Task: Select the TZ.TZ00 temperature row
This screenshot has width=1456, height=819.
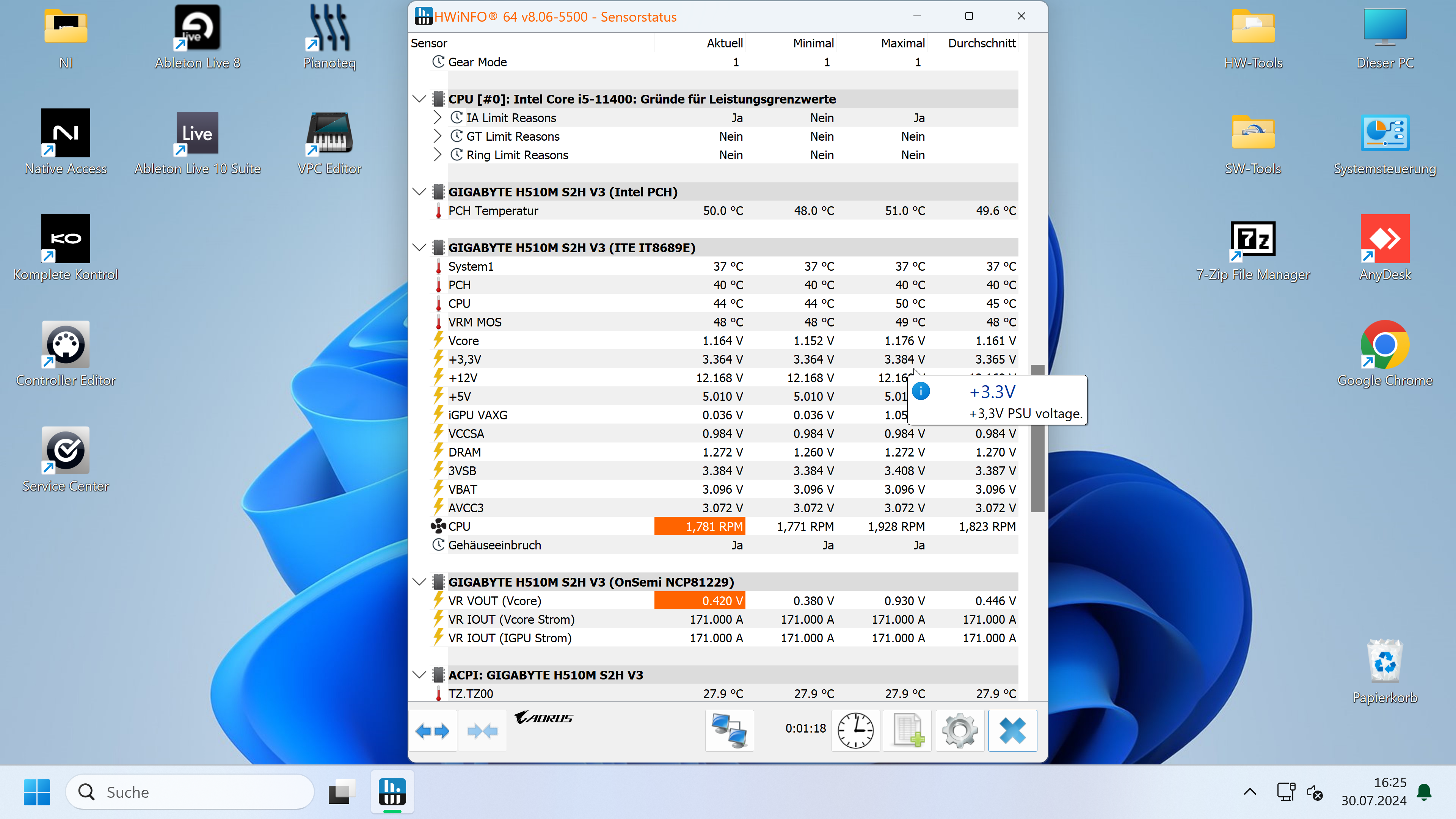Action: pos(724,693)
